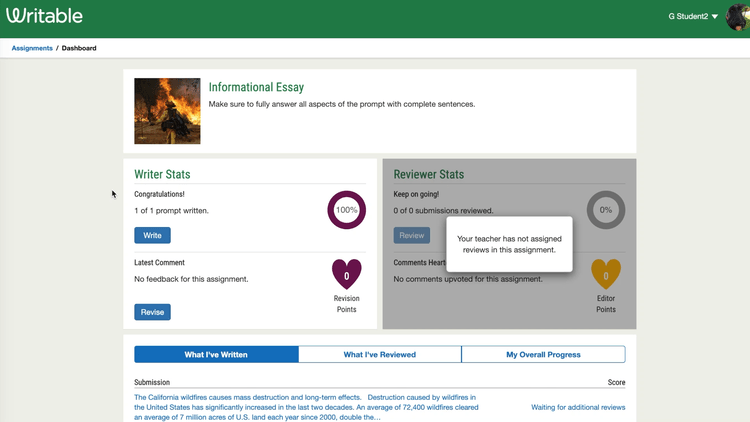Open the G Student2 user dropdown
Screen dimensions: 750x422
coord(693,16)
